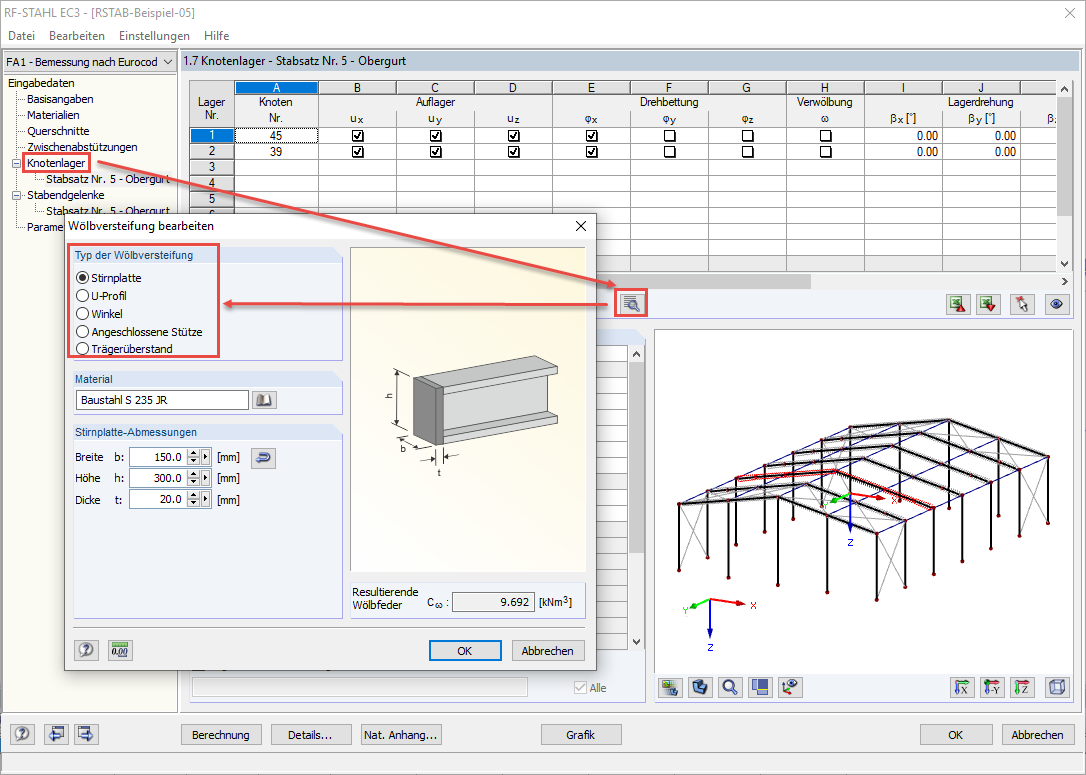The width and height of the screenshot is (1086, 775).
Task: Switch to isometric view cube icon
Action: [x=1056, y=687]
